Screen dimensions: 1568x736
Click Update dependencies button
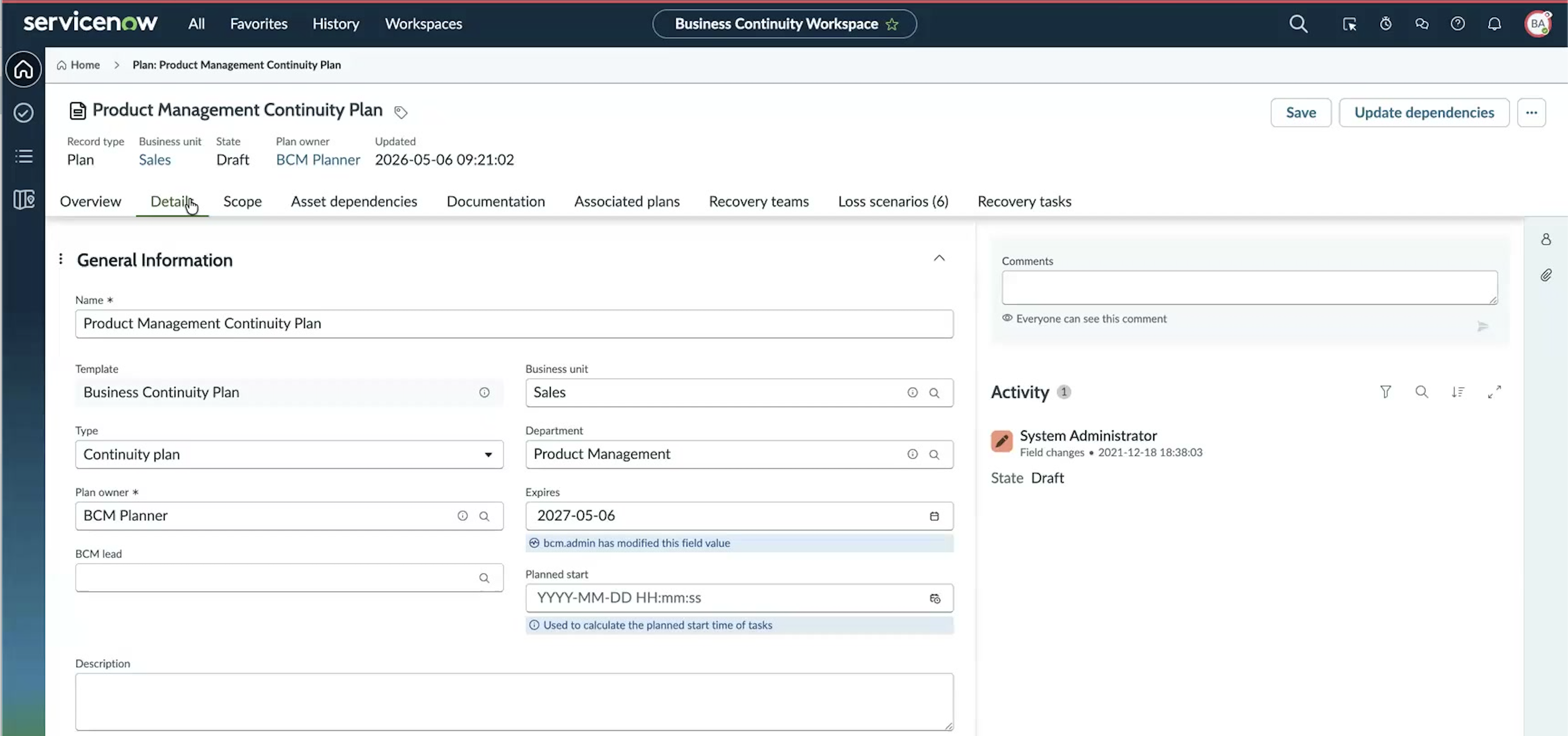click(1424, 112)
